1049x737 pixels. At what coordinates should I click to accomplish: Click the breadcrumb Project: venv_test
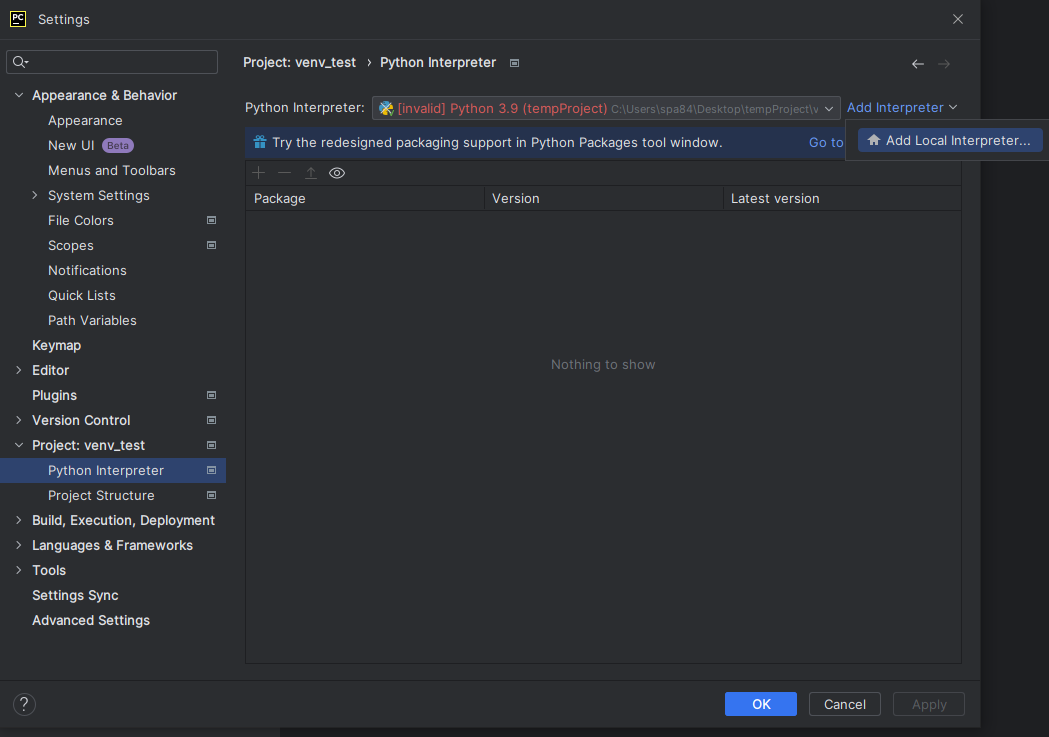(299, 62)
